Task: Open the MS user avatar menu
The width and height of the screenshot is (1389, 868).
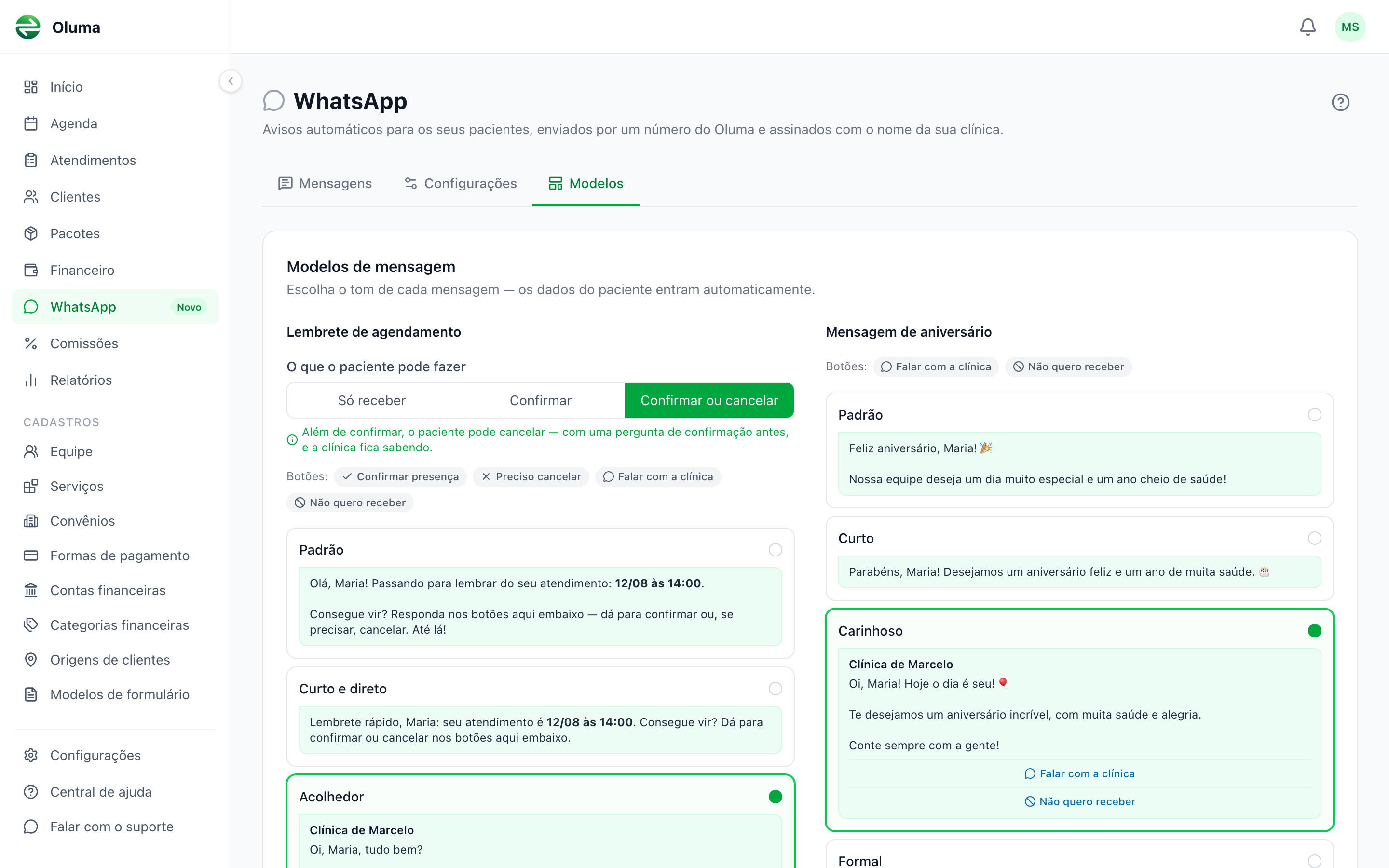Action: tap(1350, 27)
